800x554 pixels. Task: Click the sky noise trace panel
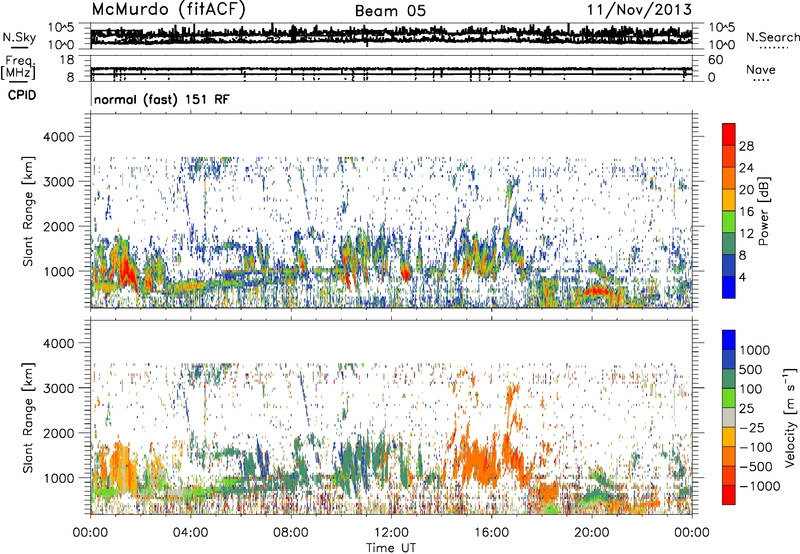[x=391, y=36]
